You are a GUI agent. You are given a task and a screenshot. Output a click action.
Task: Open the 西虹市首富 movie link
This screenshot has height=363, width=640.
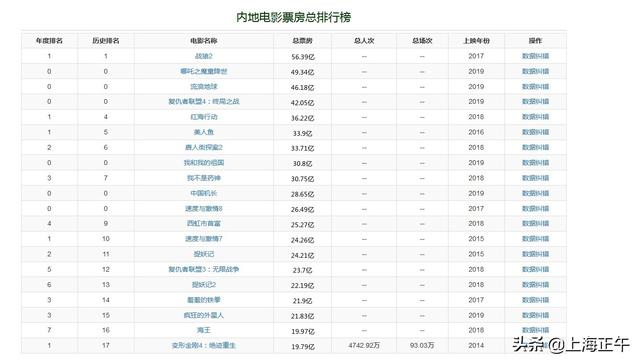pyautogui.click(x=204, y=223)
